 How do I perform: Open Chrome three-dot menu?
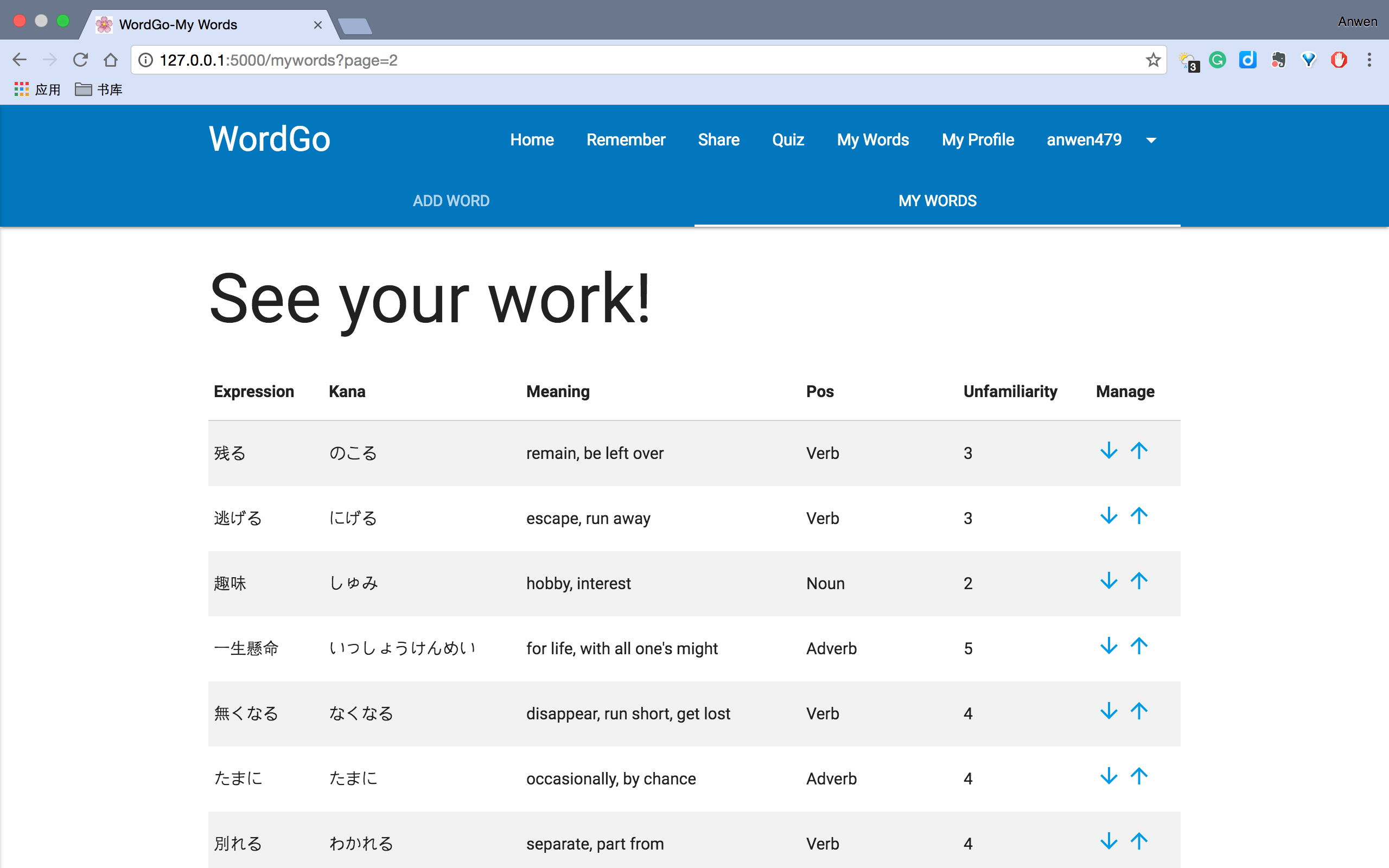[1369, 60]
